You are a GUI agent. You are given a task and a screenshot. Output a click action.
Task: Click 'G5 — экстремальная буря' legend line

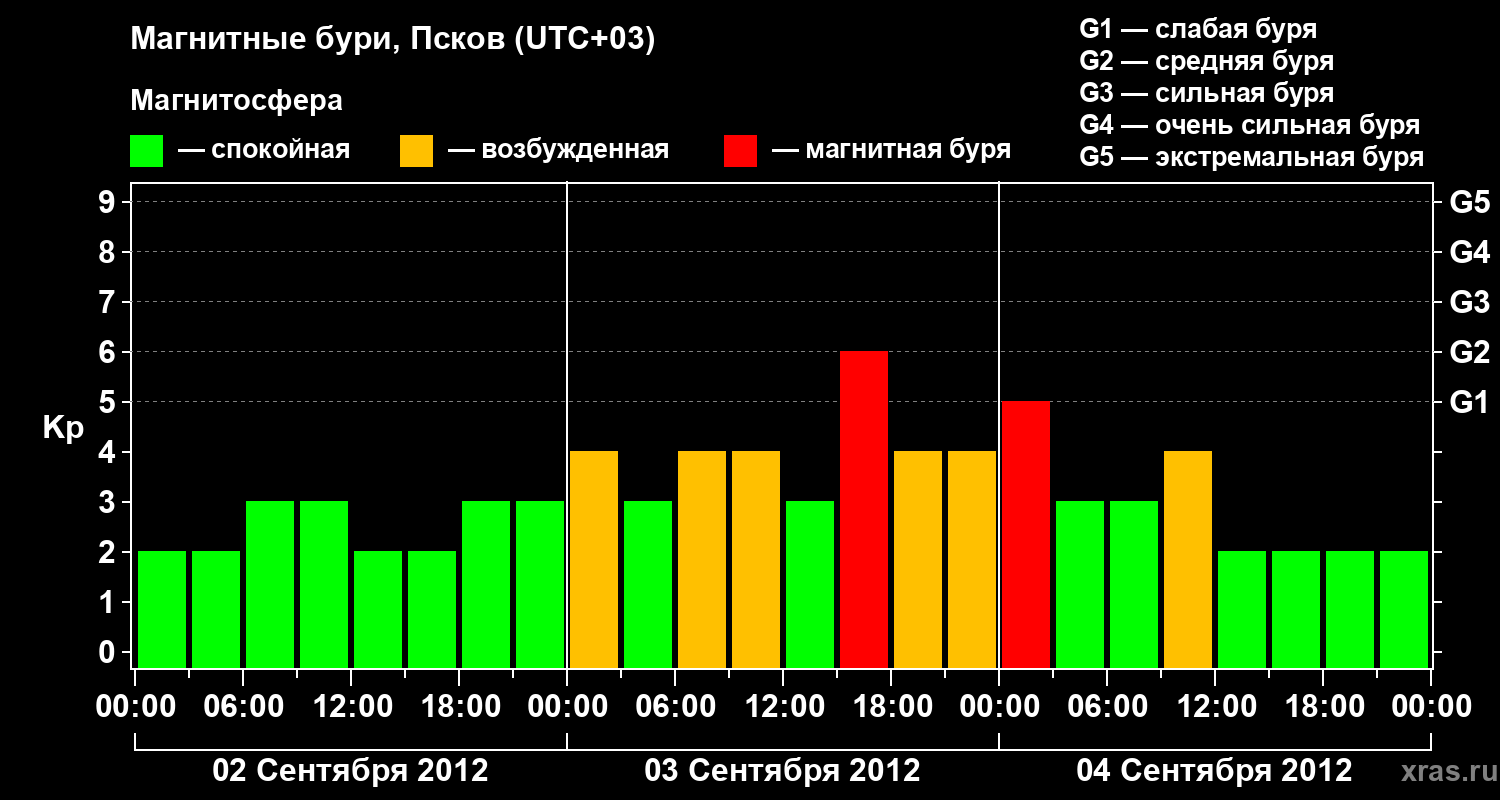coord(1251,156)
